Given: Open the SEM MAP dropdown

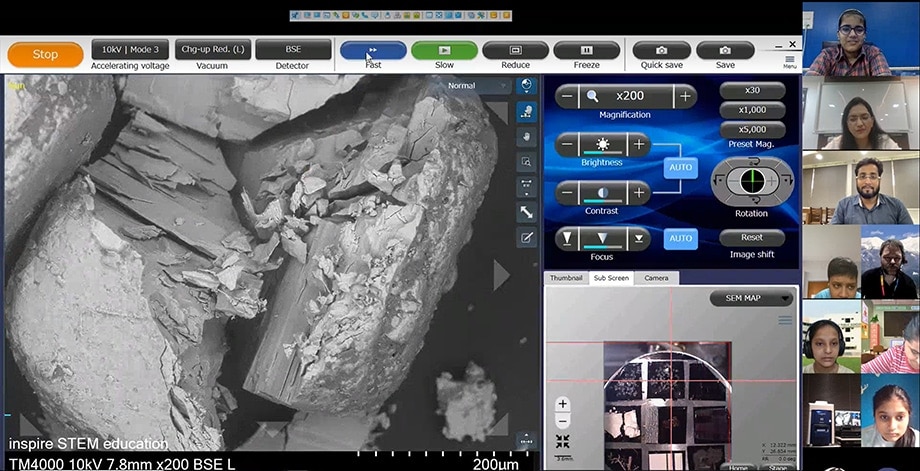Looking at the screenshot, I should point(751,298).
